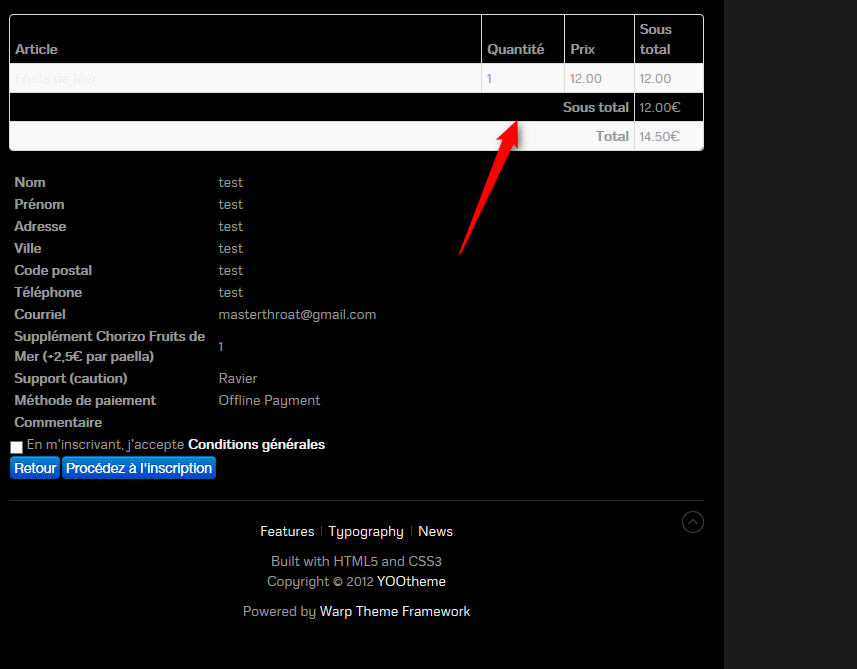
Task: Click the Prix column header
Action: tap(582, 49)
